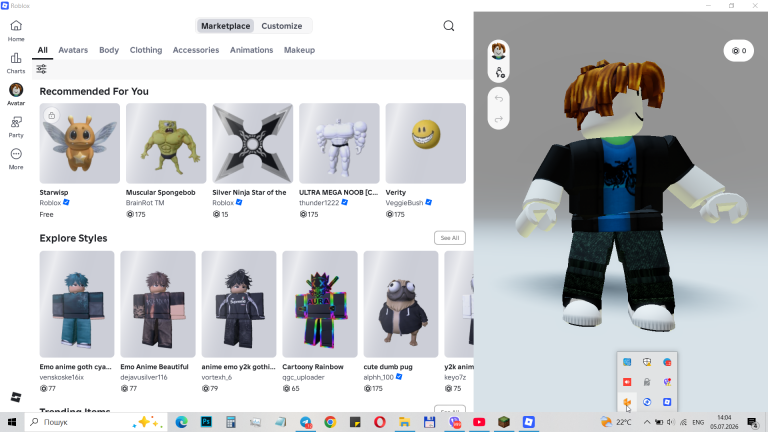Select the Animations category tab
This screenshot has width=768, height=432.
tap(251, 50)
